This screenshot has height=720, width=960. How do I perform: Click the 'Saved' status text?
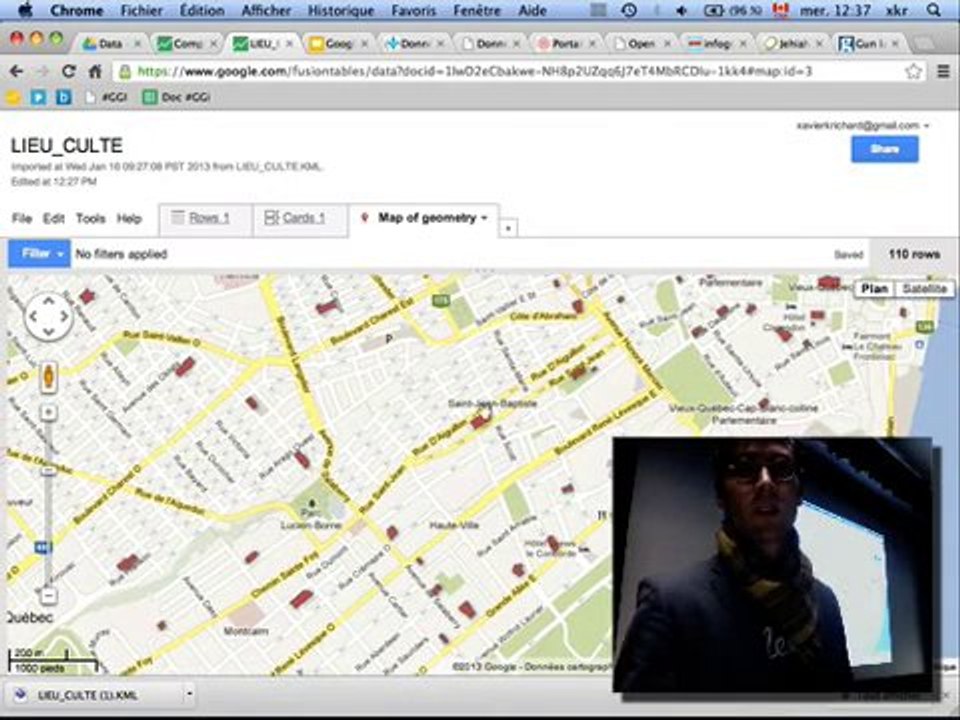pyautogui.click(x=849, y=255)
